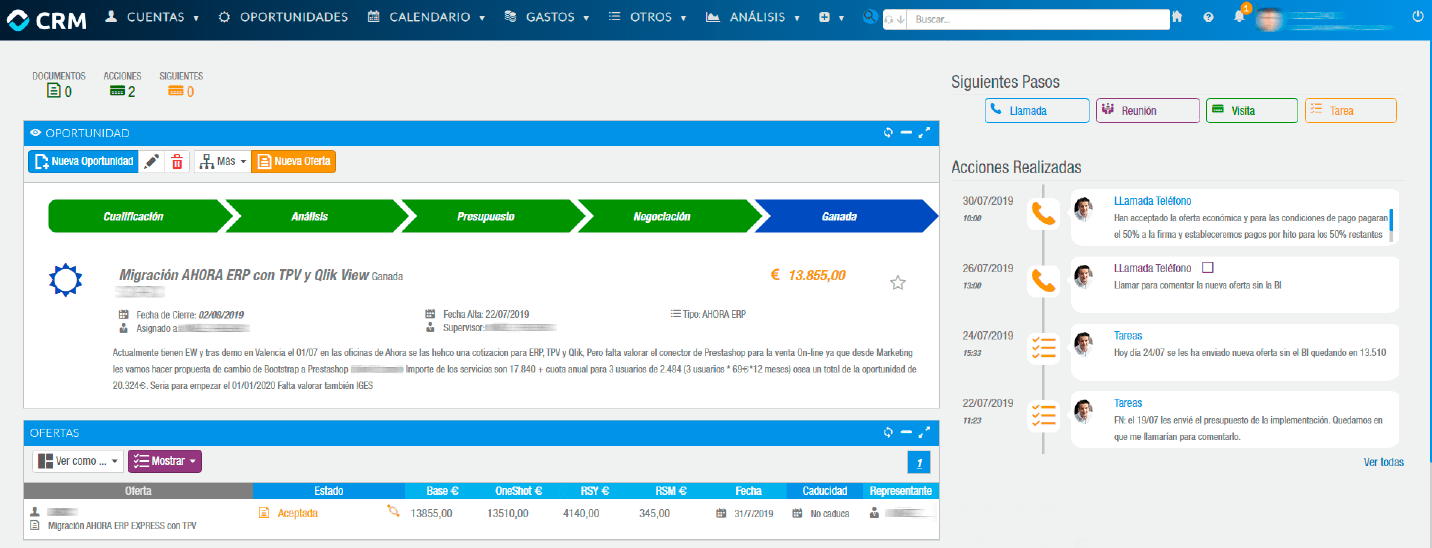Open the Documentos counter
1432x548 pixels.
click(x=59, y=84)
